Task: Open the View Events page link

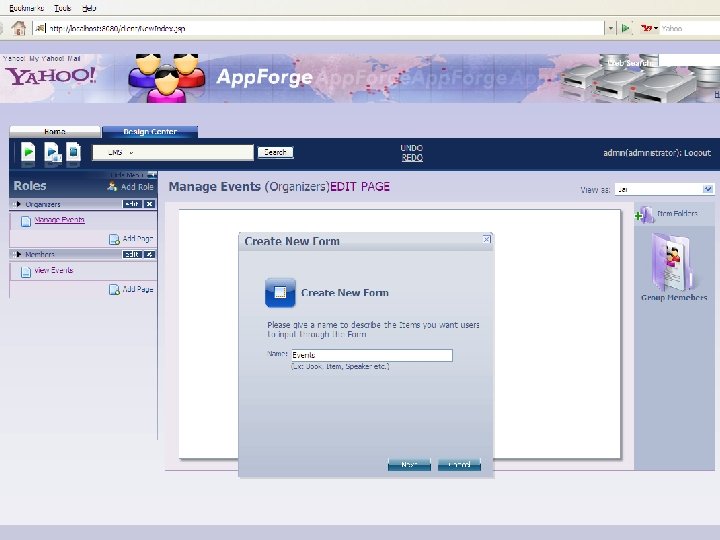Action: 54,270
